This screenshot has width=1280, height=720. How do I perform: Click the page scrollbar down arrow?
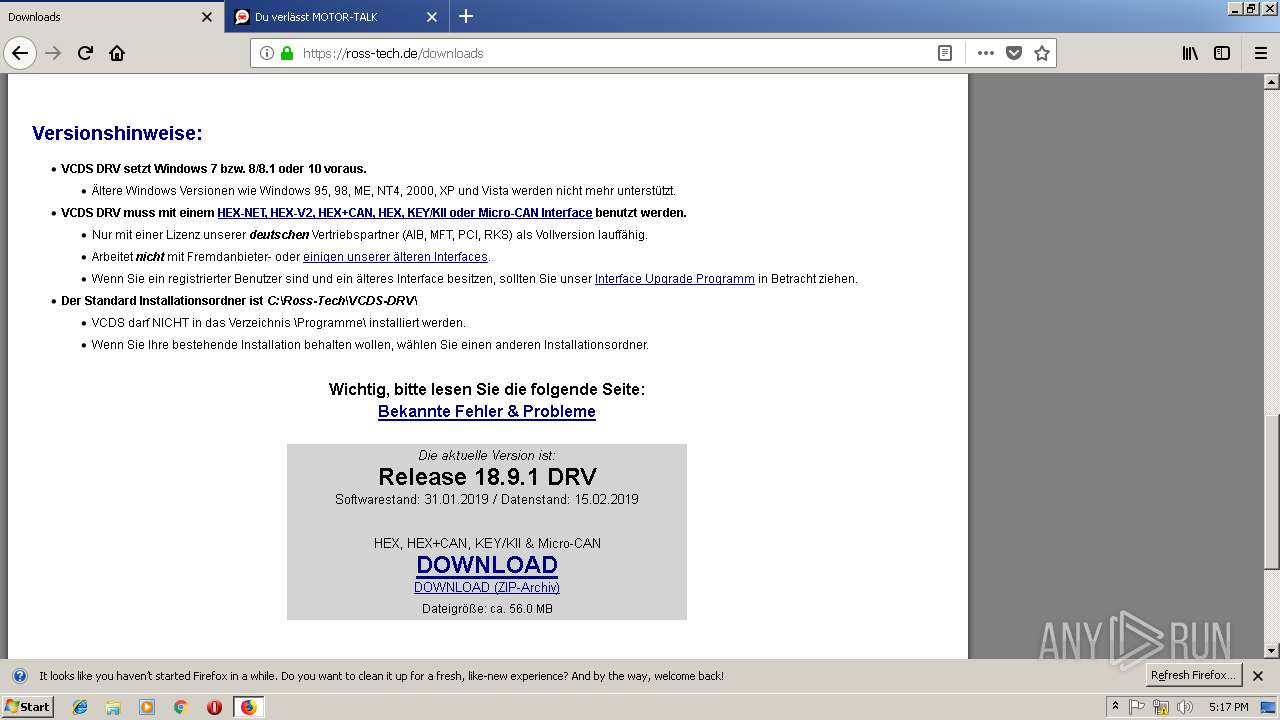[1271, 651]
